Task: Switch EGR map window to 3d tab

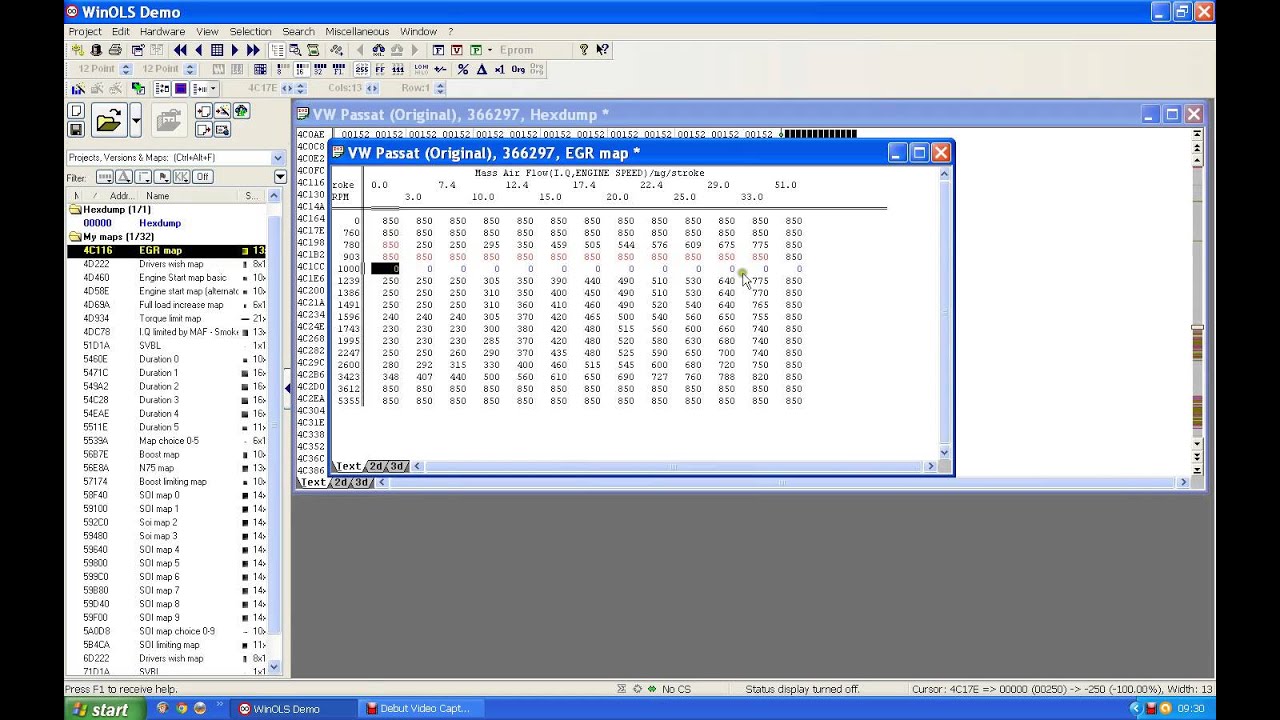Action: tap(396, 466)
